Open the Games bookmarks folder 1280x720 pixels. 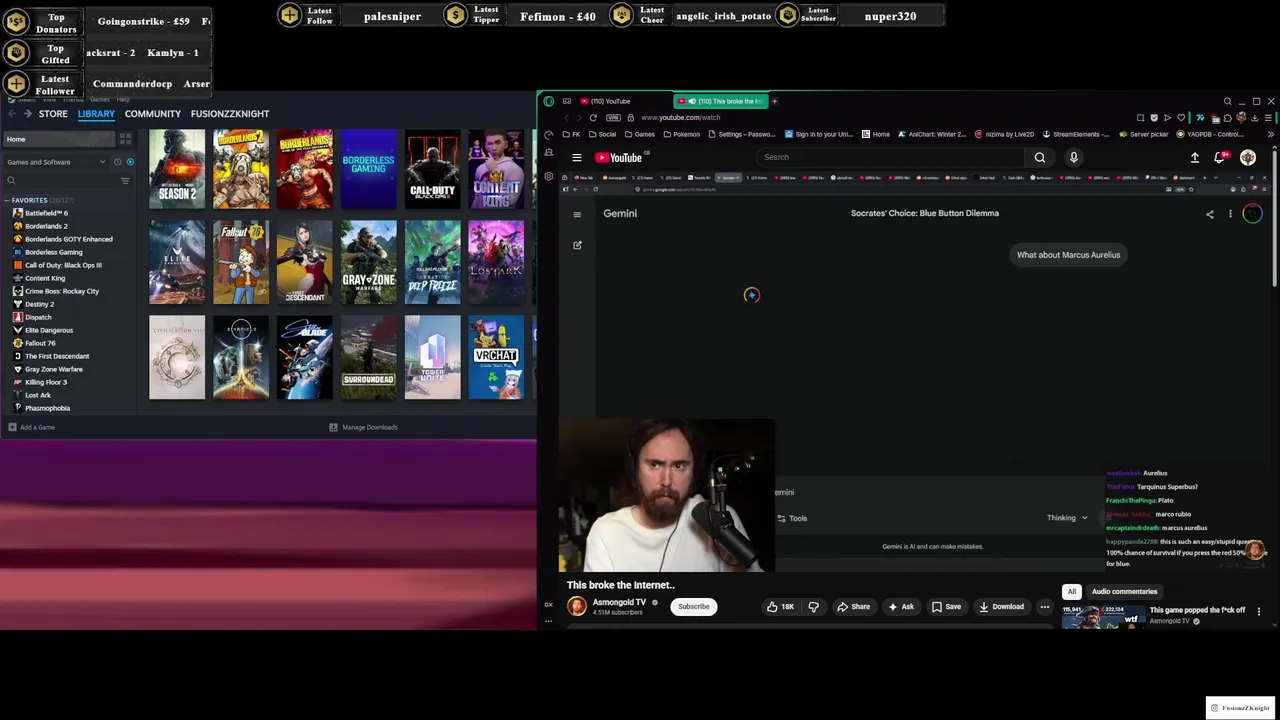pos(639,134)
